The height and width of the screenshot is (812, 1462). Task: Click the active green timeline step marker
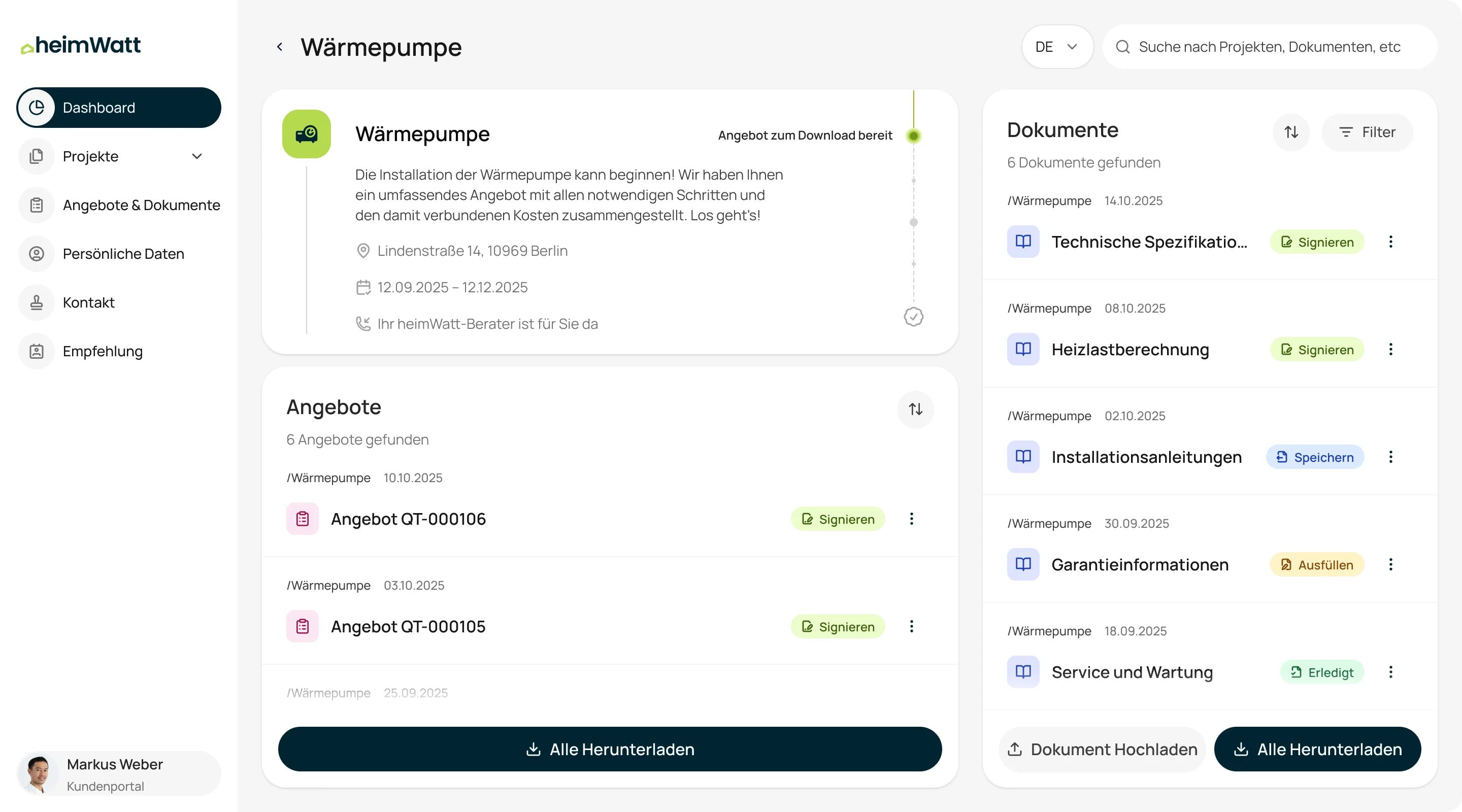(913, 136)
